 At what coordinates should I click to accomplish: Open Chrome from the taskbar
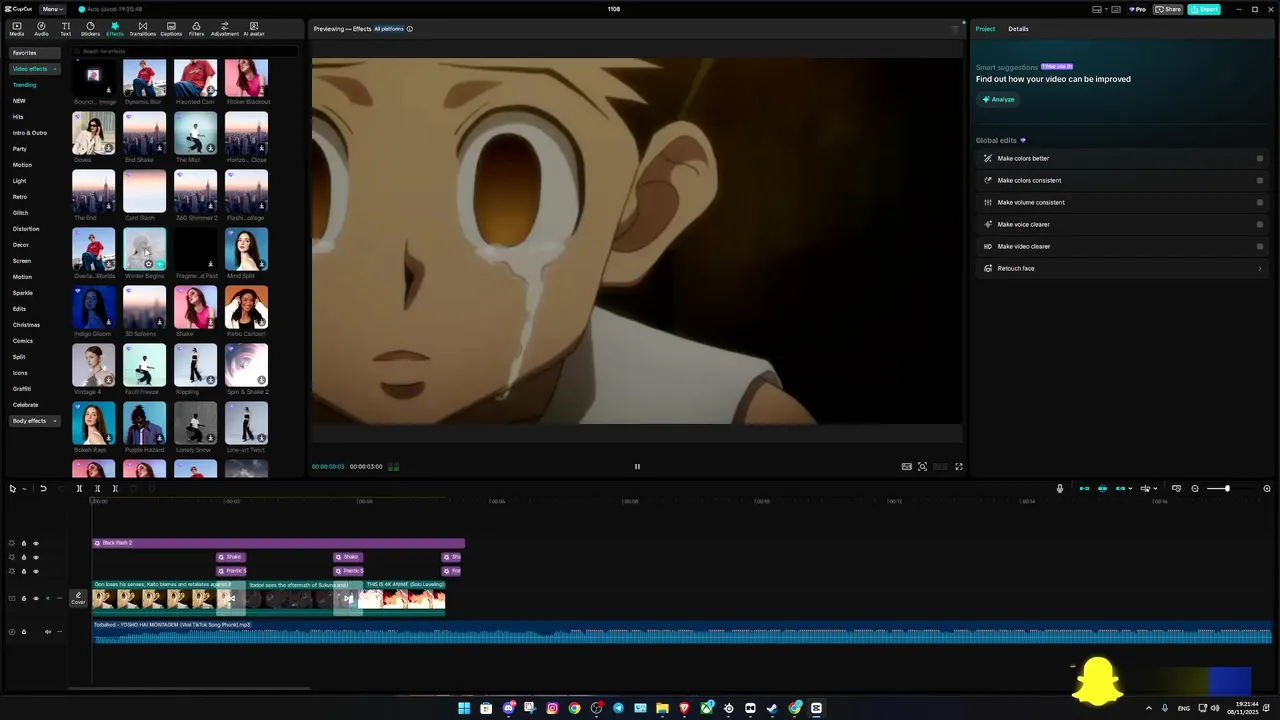pyautogui.click(x=574, y=708)
